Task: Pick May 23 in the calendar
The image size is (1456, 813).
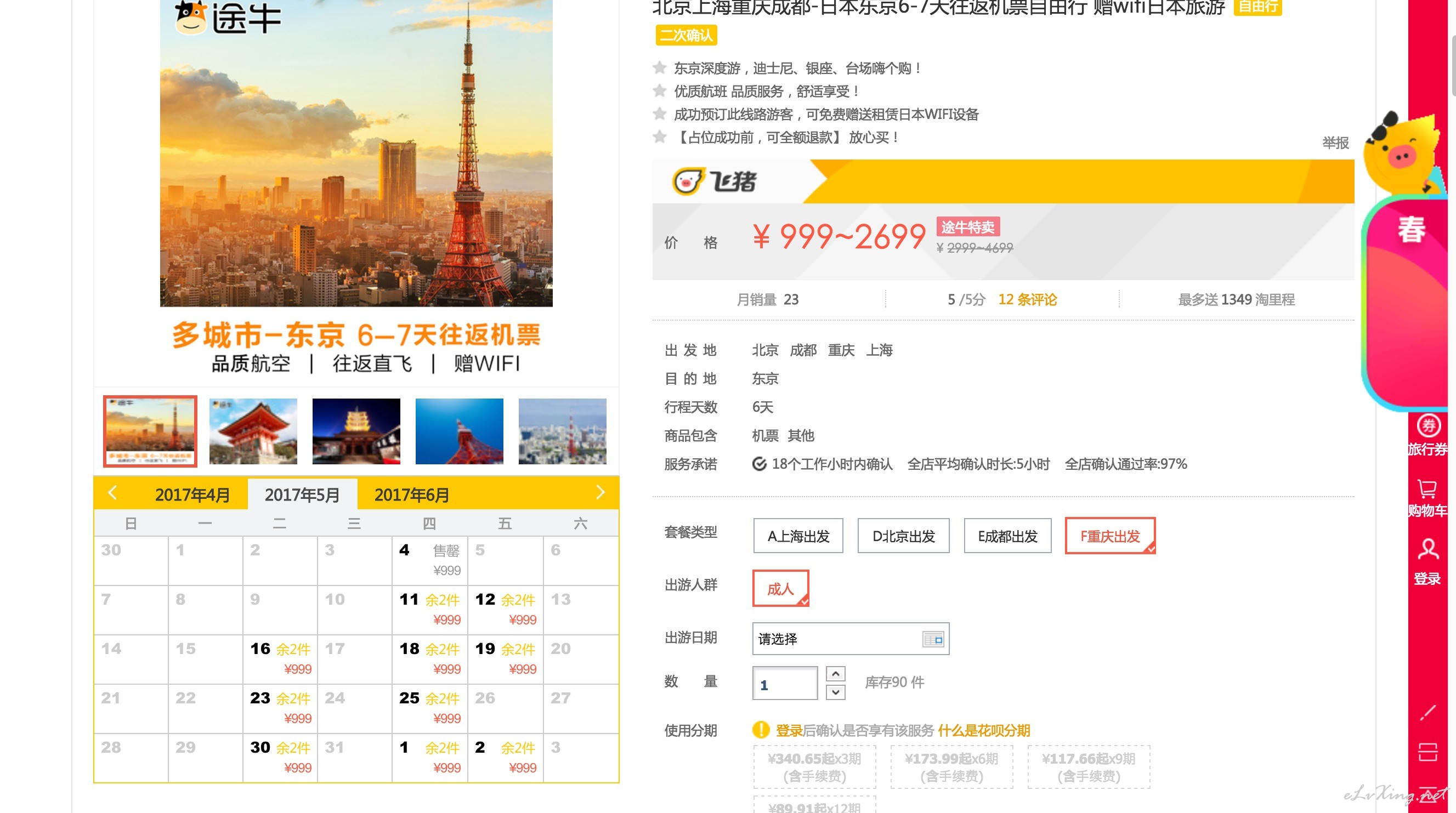Action: point(280,708)
